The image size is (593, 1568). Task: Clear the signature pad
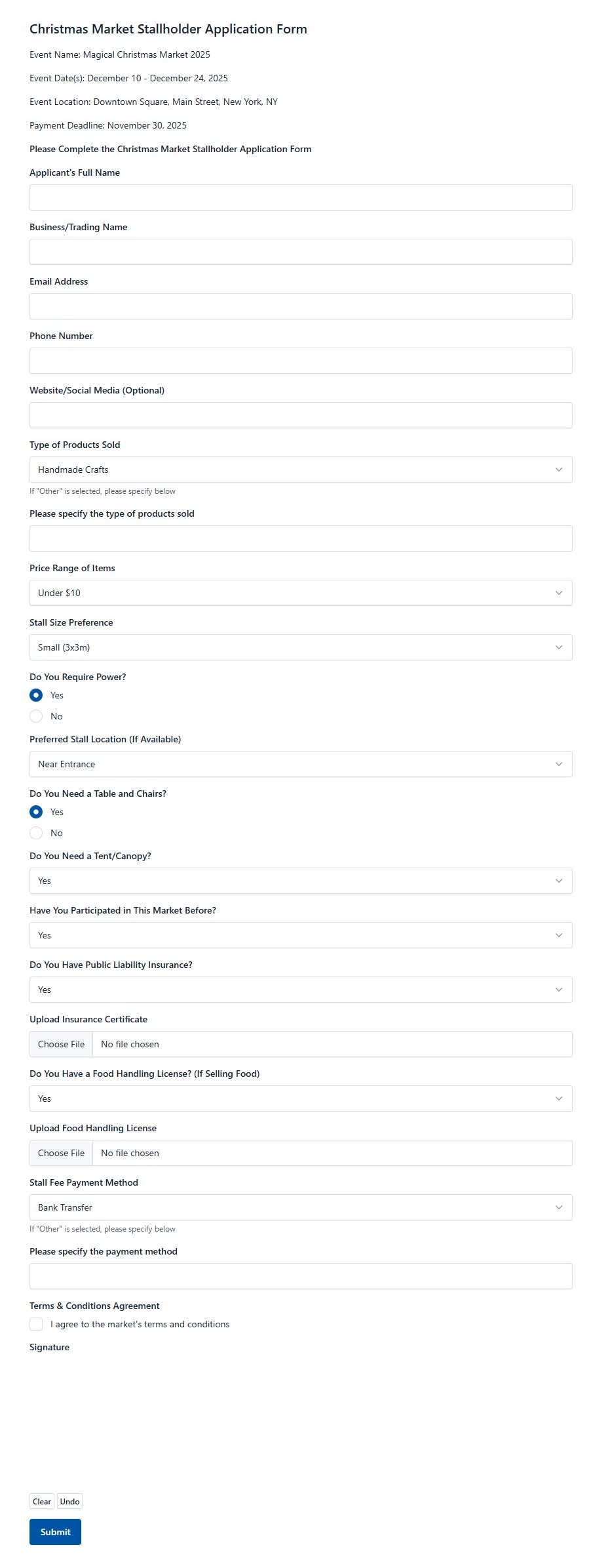tap(42, 1502)
